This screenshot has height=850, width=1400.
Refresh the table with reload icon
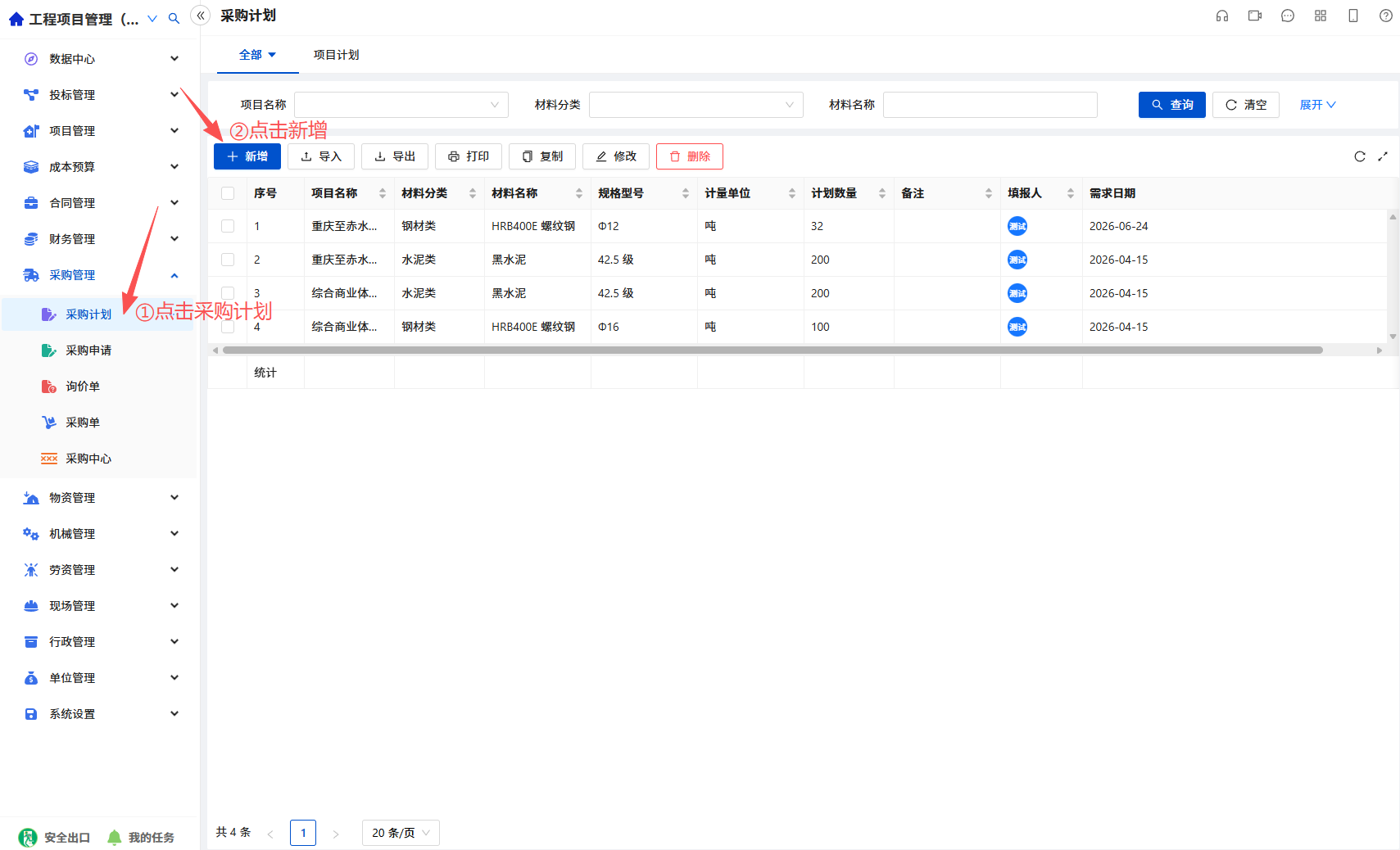[x=1360, y=156]
